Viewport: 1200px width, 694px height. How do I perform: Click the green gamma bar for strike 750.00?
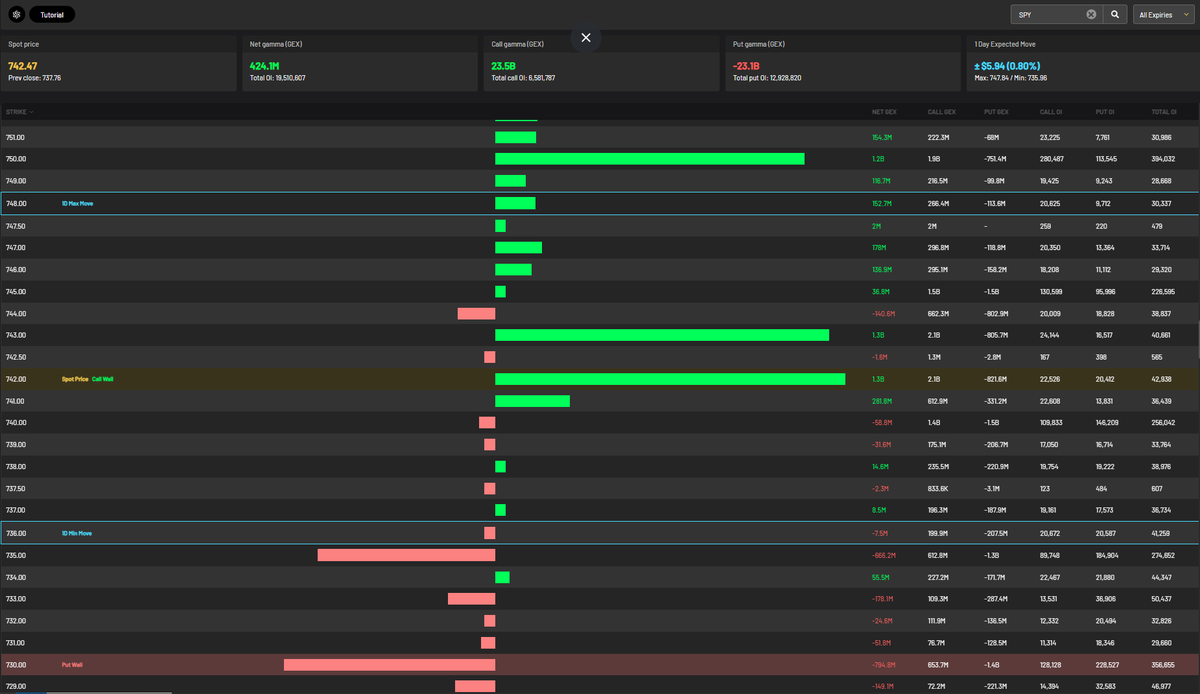[x=650, y=159]
